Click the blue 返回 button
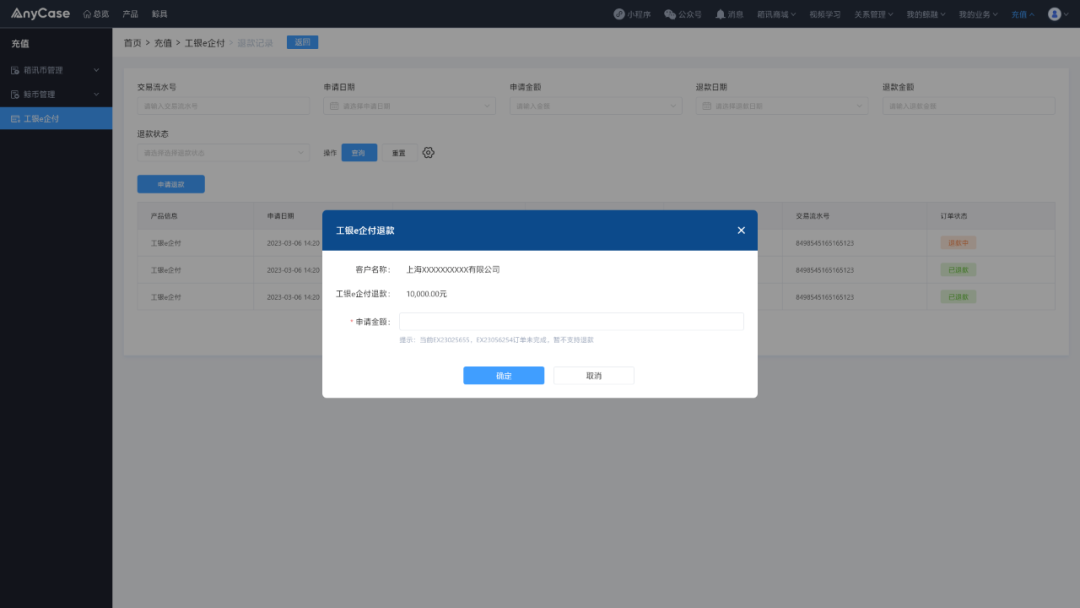The image size is (1080, 608). pos(302,42)
